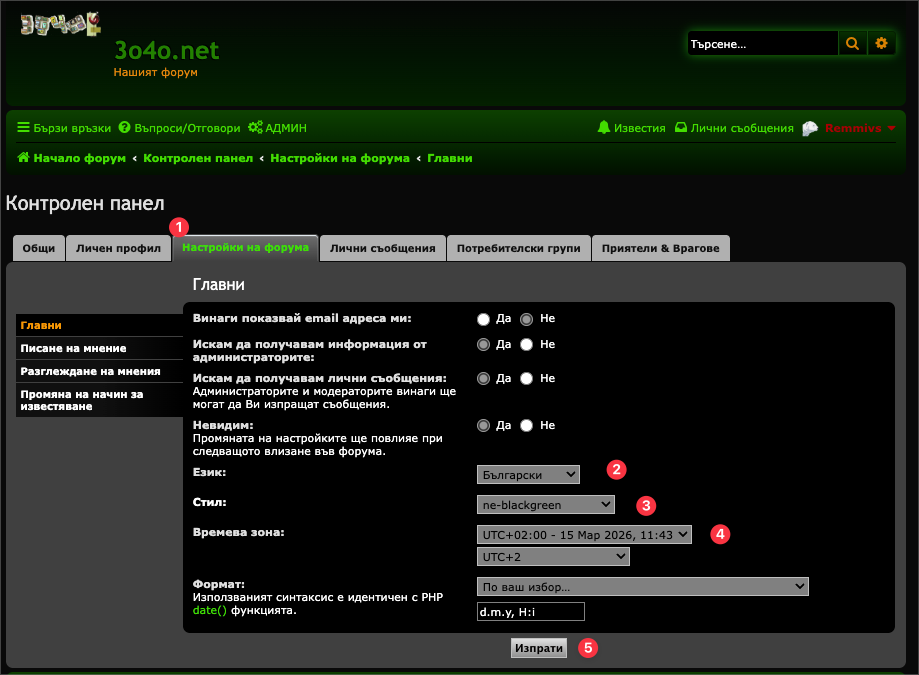Go to Начало форум home breadcrumb

72,158
